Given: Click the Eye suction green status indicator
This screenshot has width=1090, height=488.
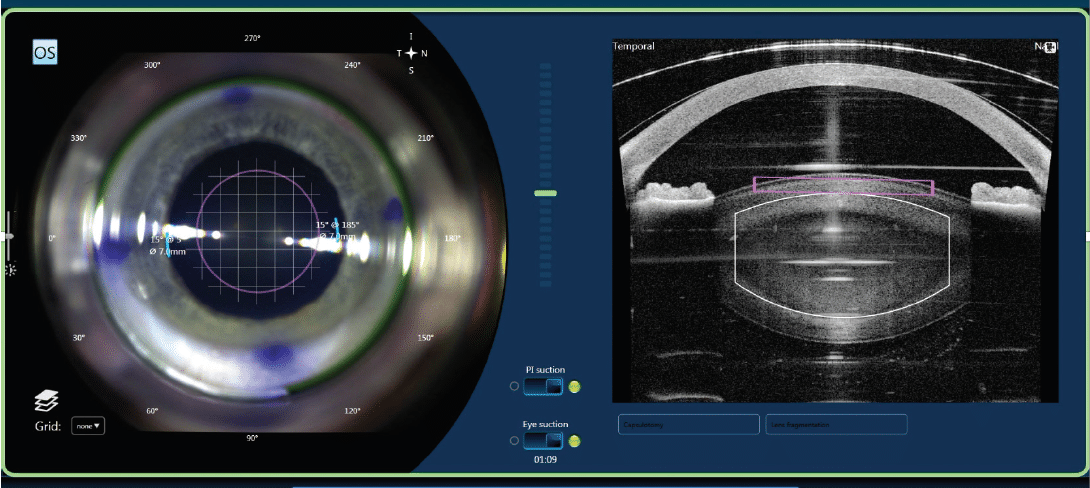Looking at the screenshot, I should coord(574,441).
